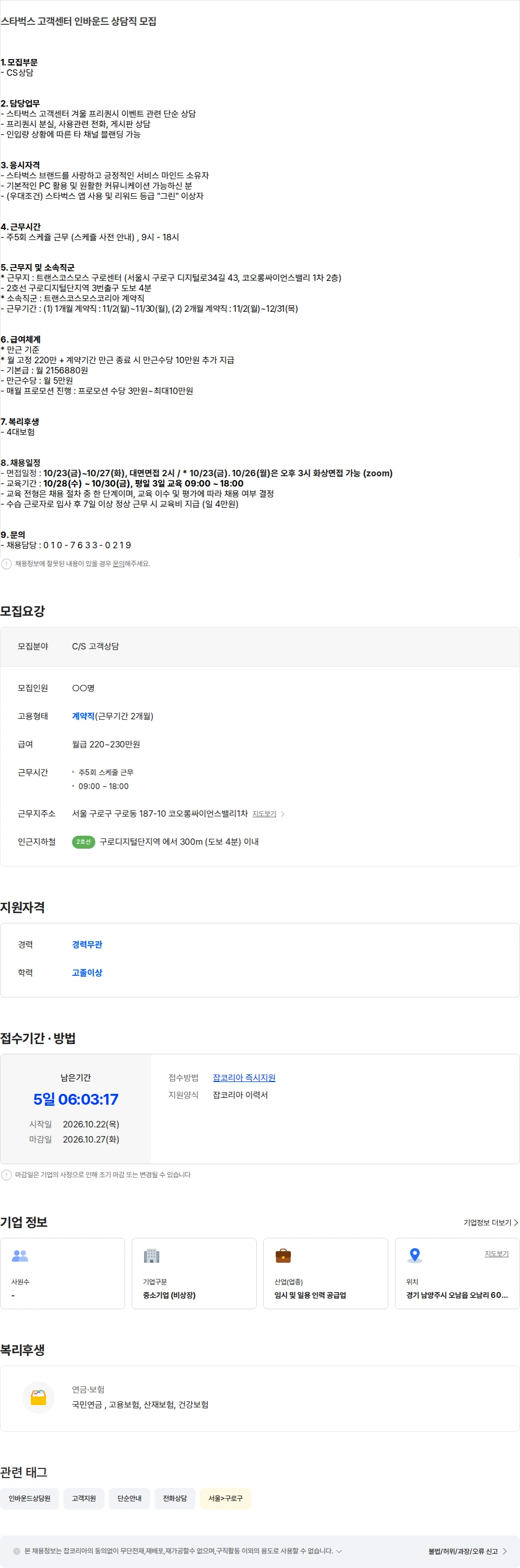This screenshot has height=1568, width=520.
Task: Click the 국민연금, 고용보험 benefits text
Action: coord(140,1405)
